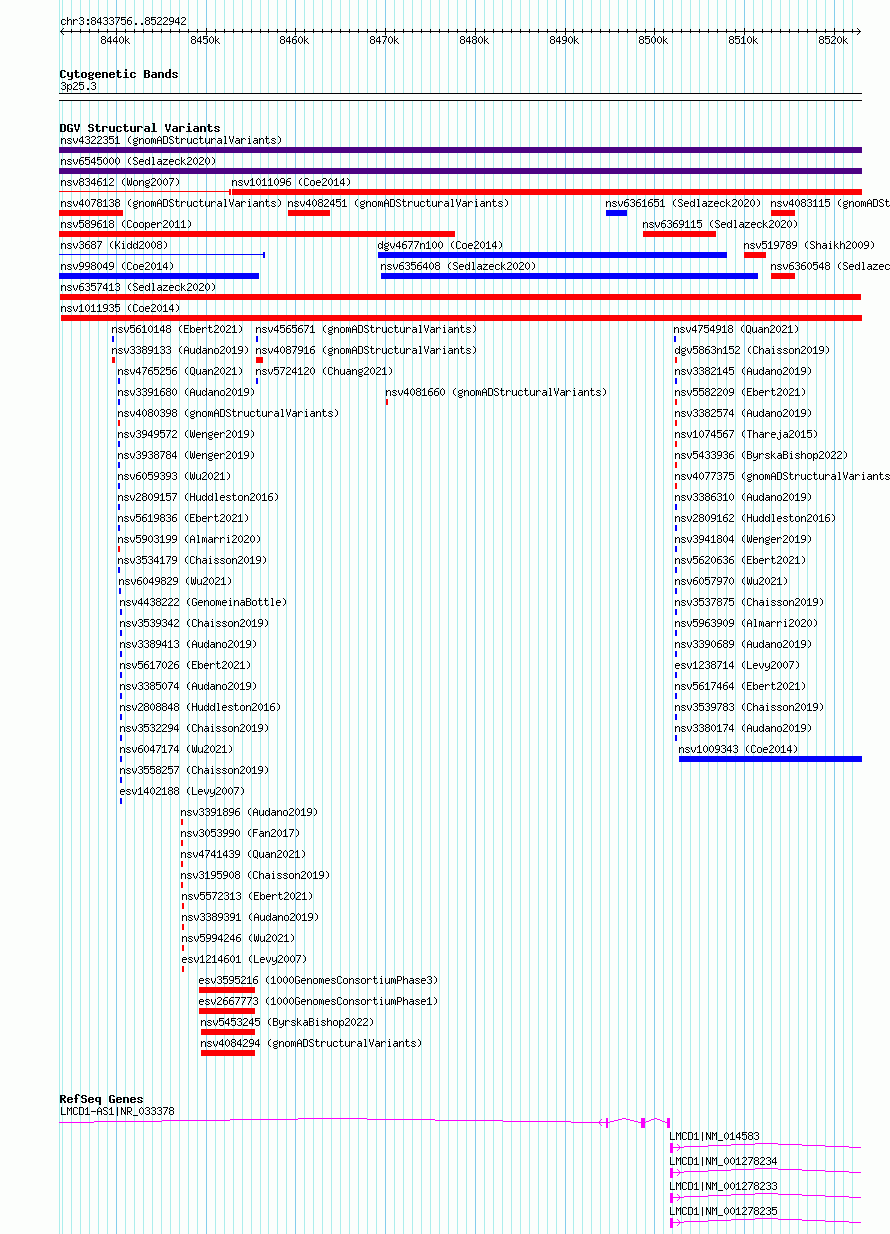Click nsv2809162 (Huddleston2016) label
Image resolution: width=890 pixels, height=1234 pixels.
(x=754, y=518)
